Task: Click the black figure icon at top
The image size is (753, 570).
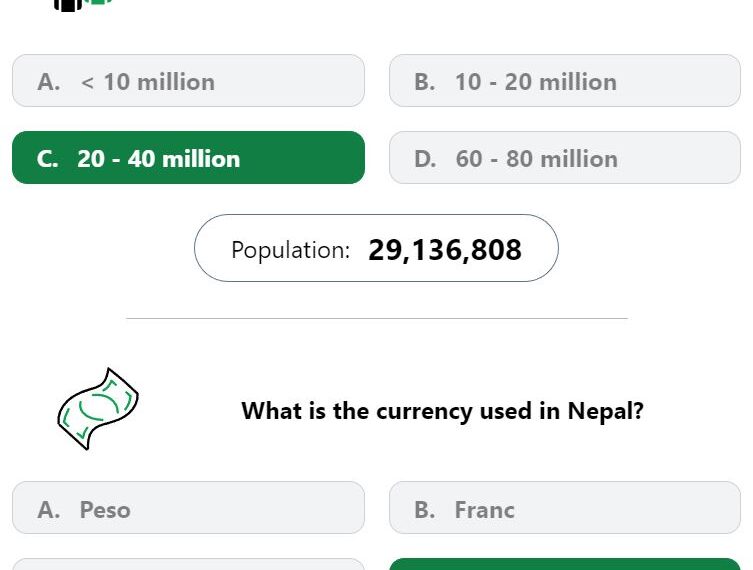Action: pos(68,5)
